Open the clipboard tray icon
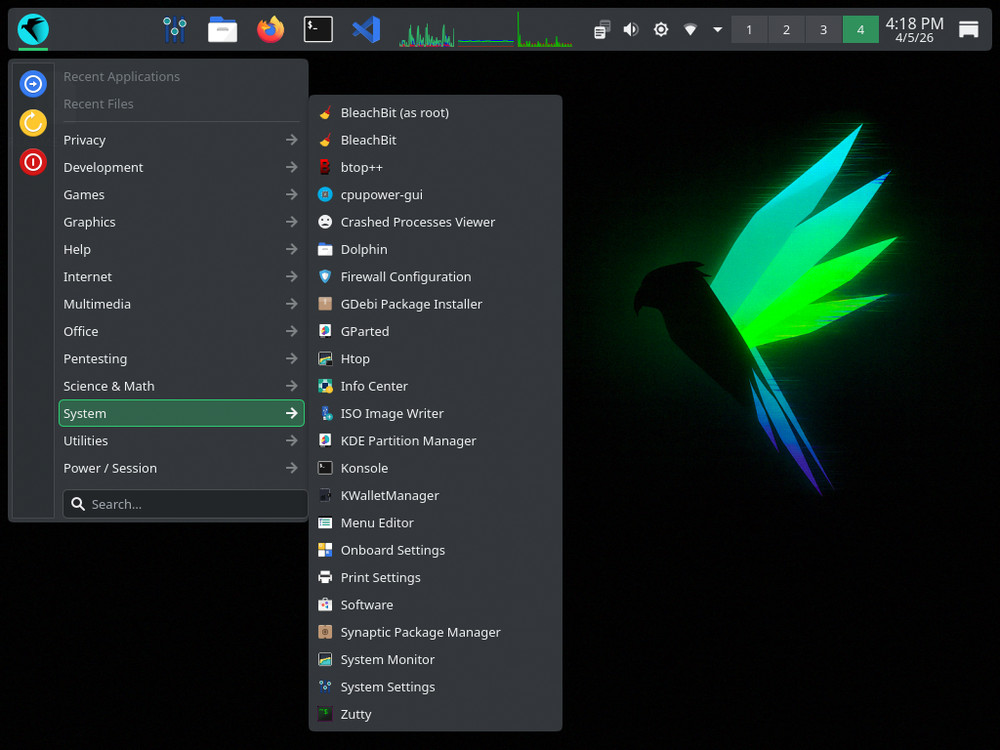The width and height of the screenshot is (1000, 750). coord(600,29)
